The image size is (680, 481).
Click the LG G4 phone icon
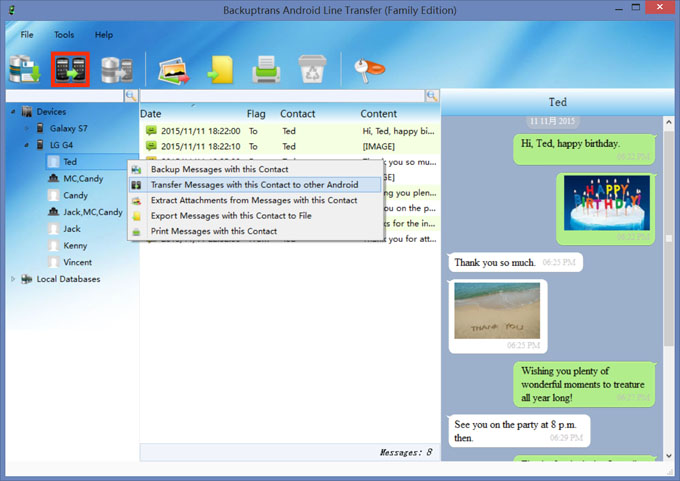coord(40,144)
